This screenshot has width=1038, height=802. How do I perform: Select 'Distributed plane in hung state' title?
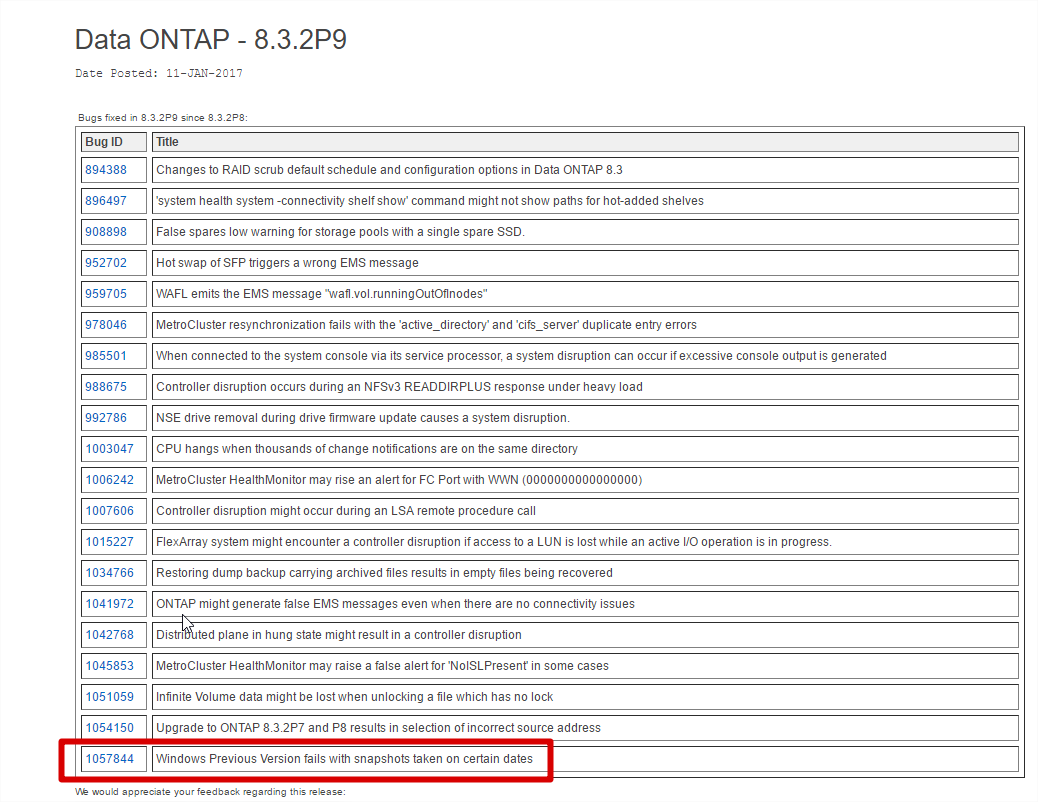pyautogui.click(x=339, y=634)
